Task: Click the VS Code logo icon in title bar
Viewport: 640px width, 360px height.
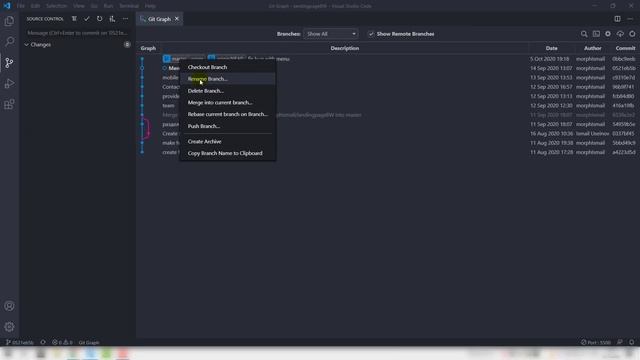Action: [7, 6]
